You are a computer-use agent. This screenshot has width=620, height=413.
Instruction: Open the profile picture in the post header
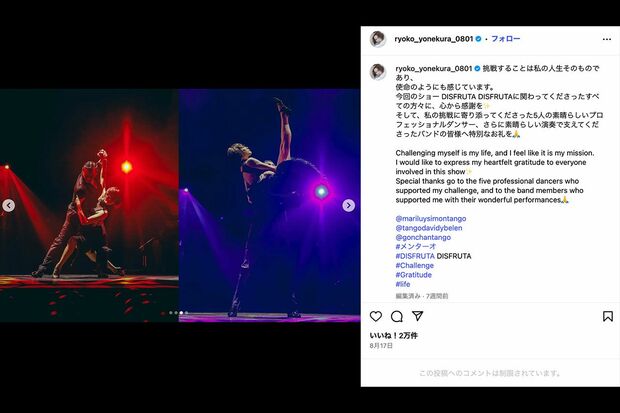pos(378,39)
